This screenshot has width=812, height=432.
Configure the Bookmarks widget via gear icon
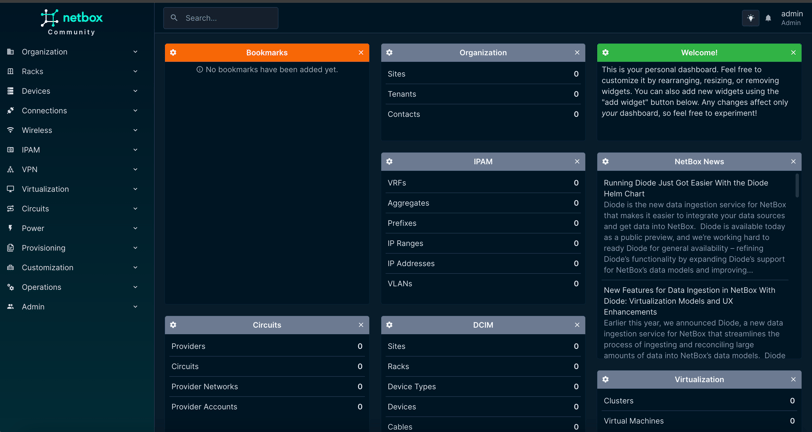pos(173,52)
